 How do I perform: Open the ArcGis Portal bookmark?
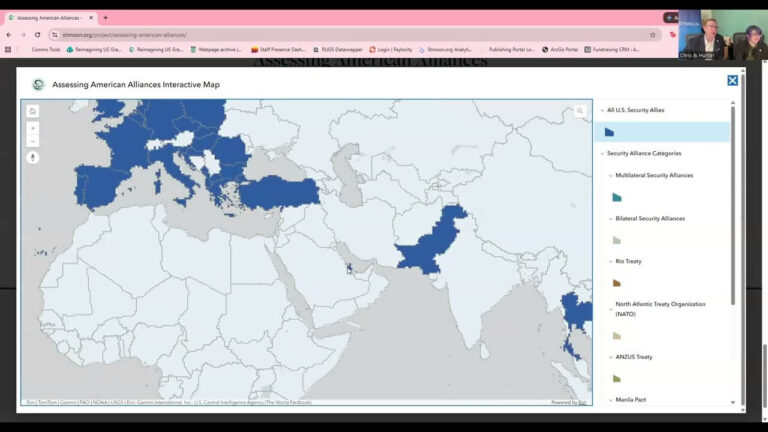560,49
